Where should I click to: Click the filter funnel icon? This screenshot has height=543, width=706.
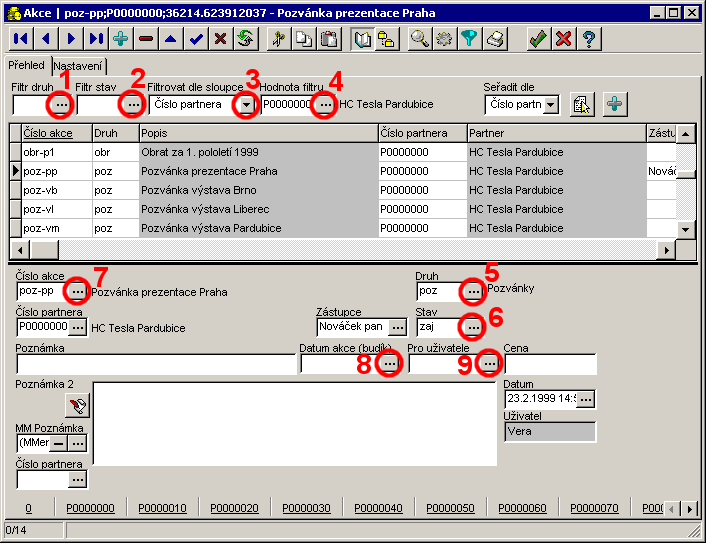(470, 39)
